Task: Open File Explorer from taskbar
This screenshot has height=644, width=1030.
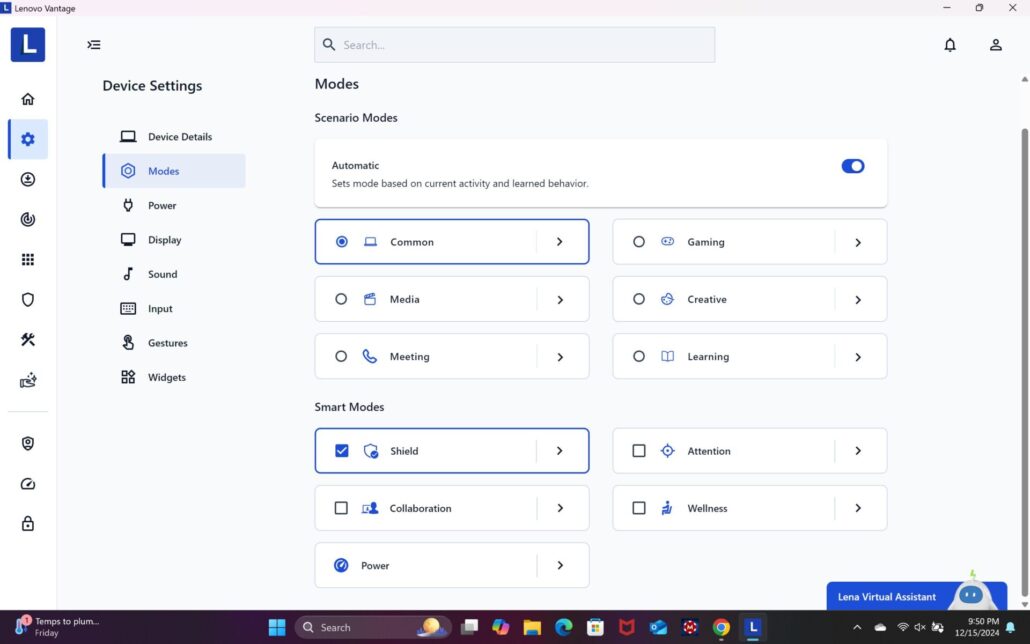Action: (x=532, y=628)
